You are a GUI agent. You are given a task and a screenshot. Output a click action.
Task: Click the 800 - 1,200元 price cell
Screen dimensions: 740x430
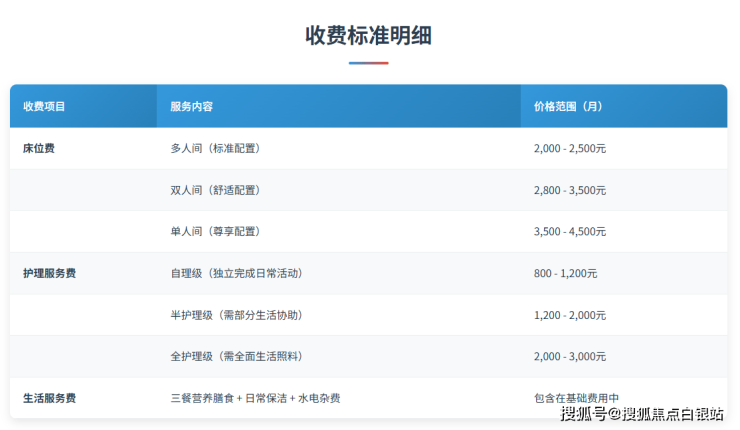coord(565,273)
